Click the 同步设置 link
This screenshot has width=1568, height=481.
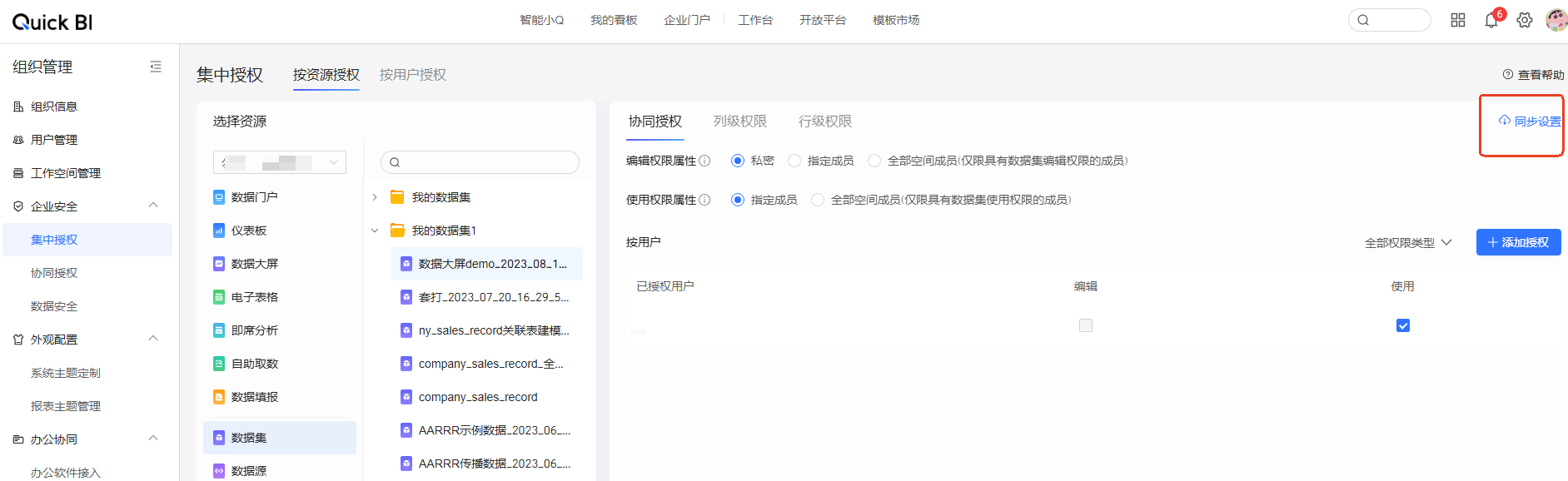point(1530,121)
